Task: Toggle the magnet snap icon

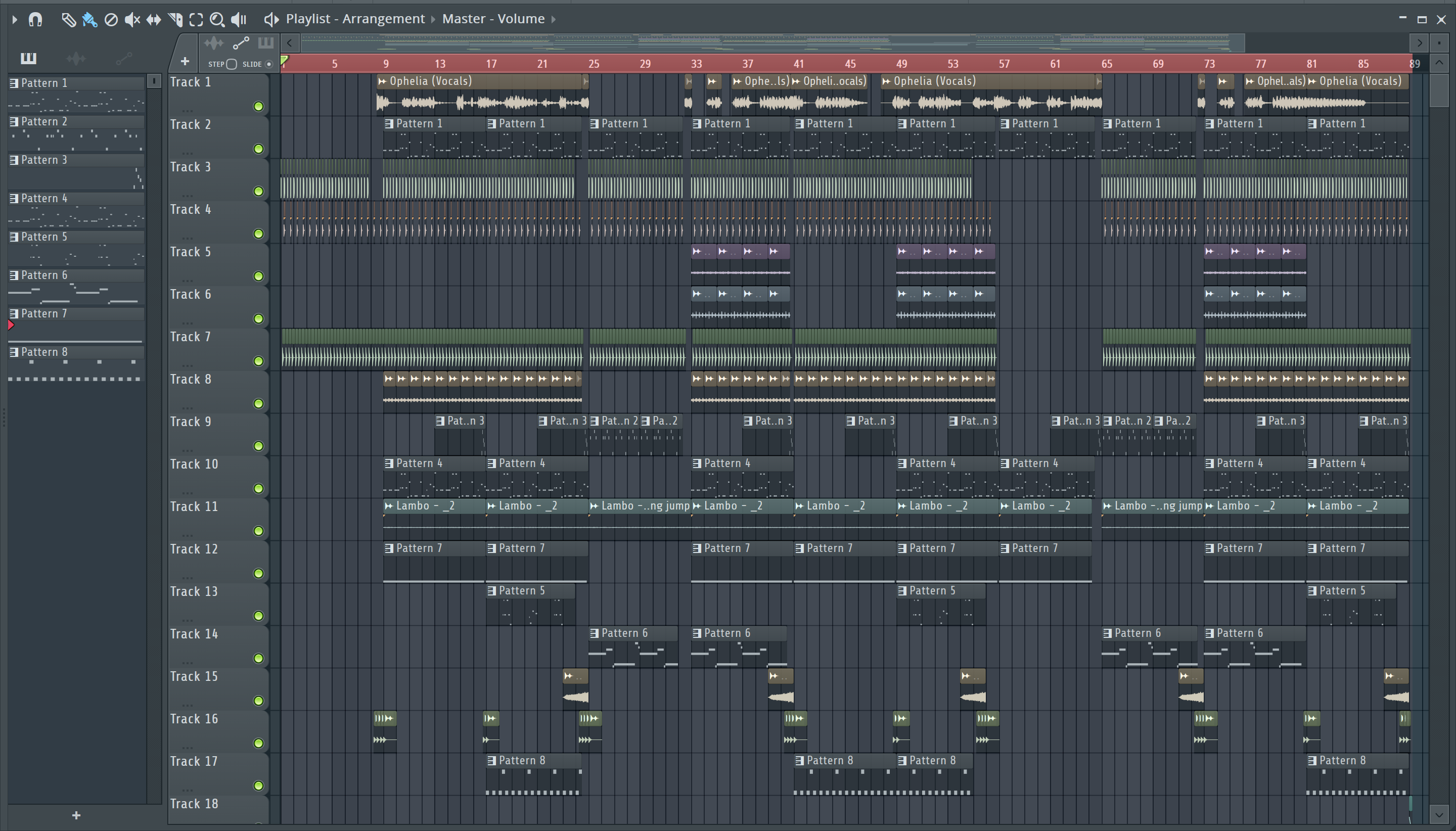Action: click(x=35, y=19)
